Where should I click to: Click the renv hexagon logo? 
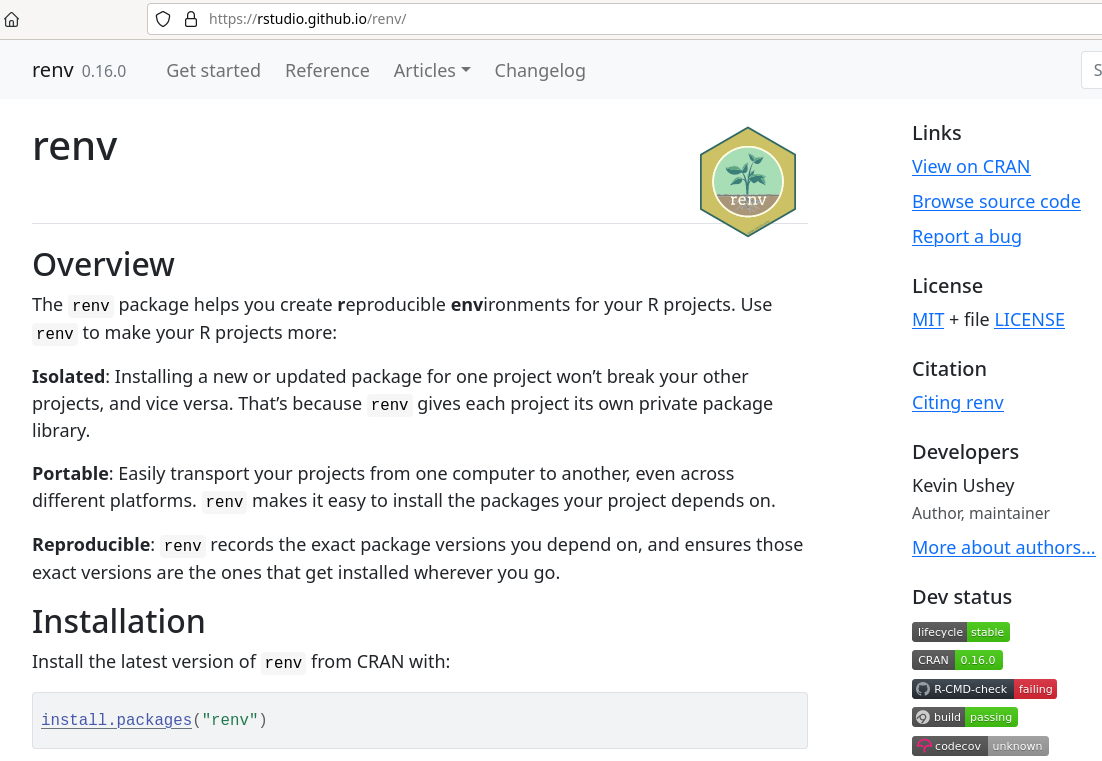pyautogui.click(x=748, y=182)
